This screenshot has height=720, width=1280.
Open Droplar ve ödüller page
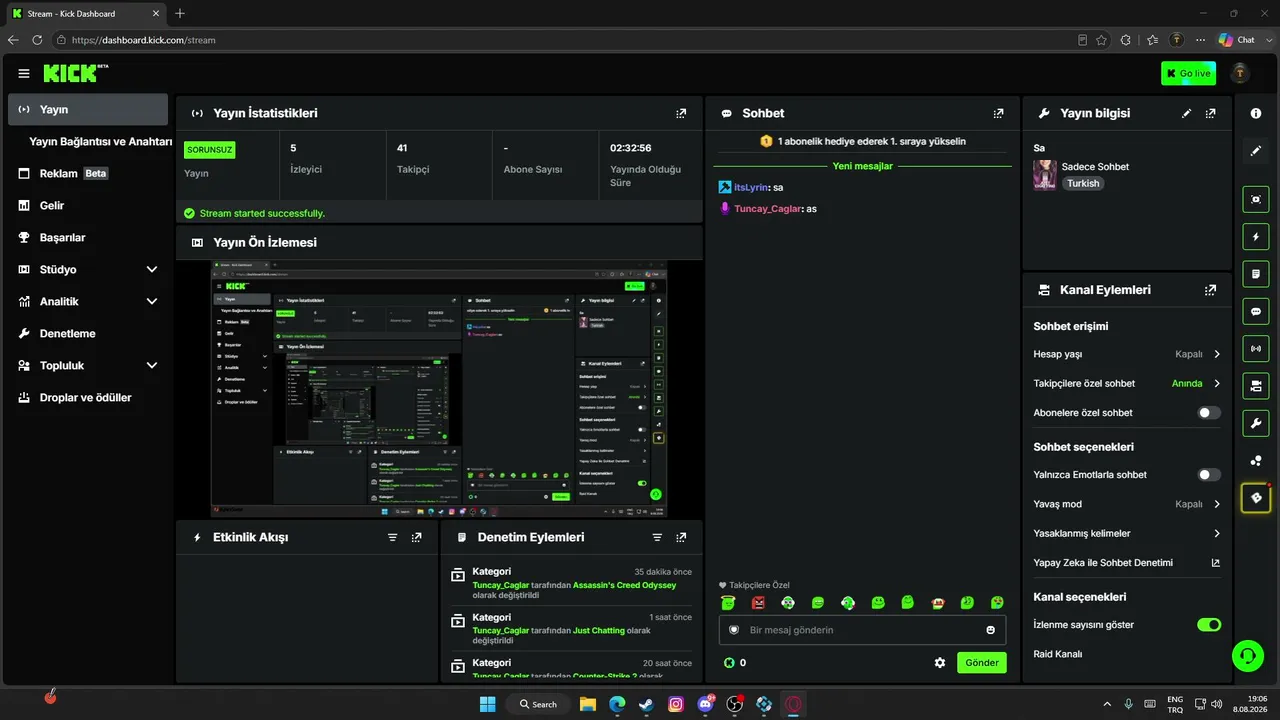[x=88, y=398]
